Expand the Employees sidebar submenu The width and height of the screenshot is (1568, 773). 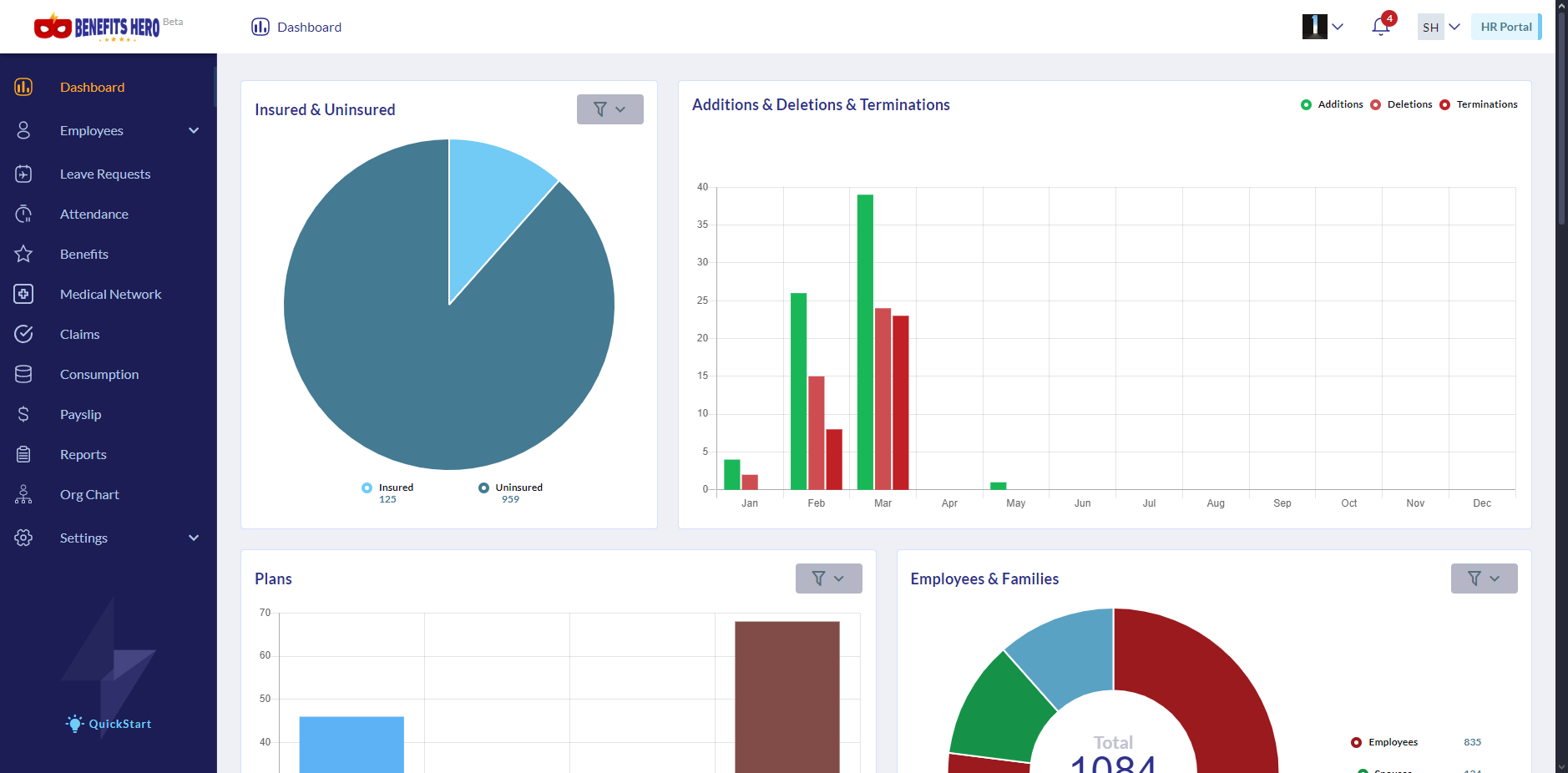tap(194, 130)
